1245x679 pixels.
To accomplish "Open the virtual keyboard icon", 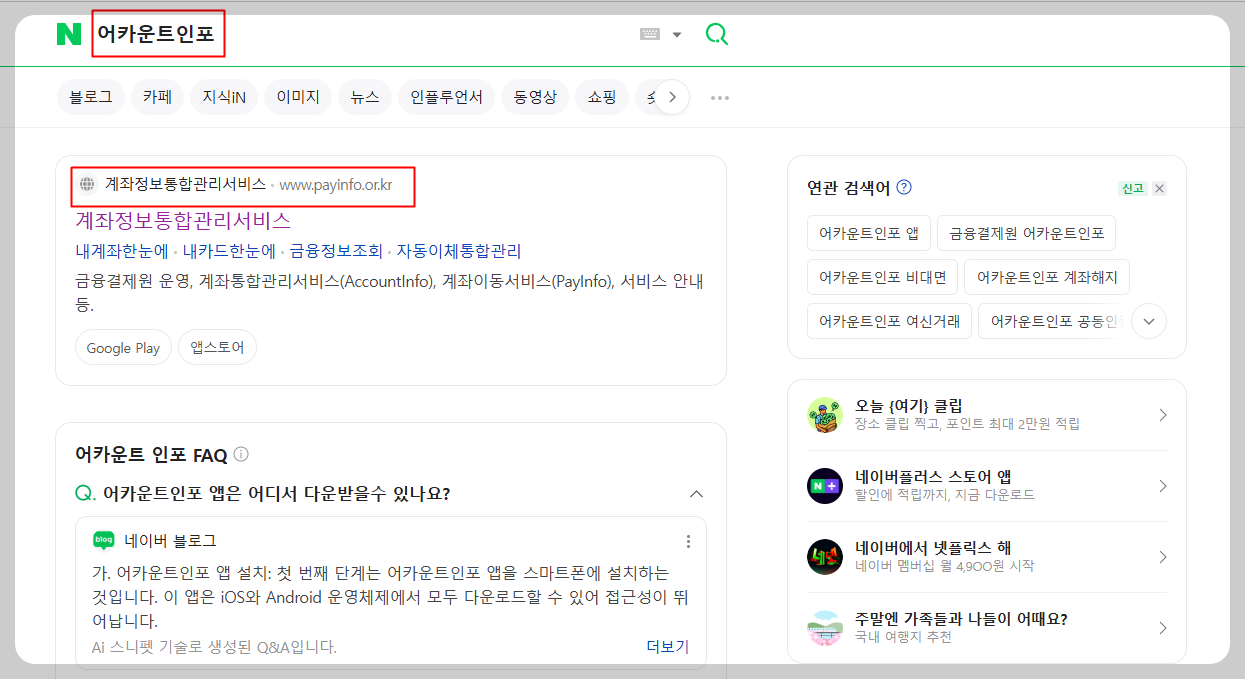I will 650,34.
